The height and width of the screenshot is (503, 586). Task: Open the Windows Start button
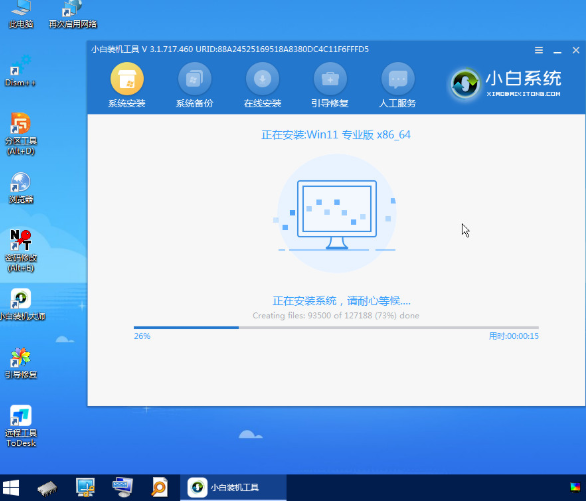[x=11, y=488]
